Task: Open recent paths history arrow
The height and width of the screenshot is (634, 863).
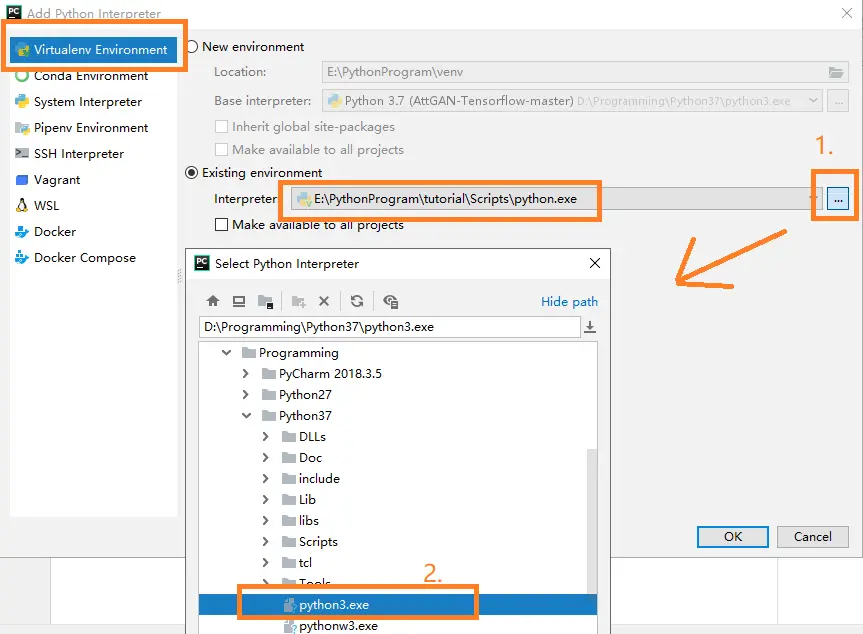Action: [x=590, y=327]
